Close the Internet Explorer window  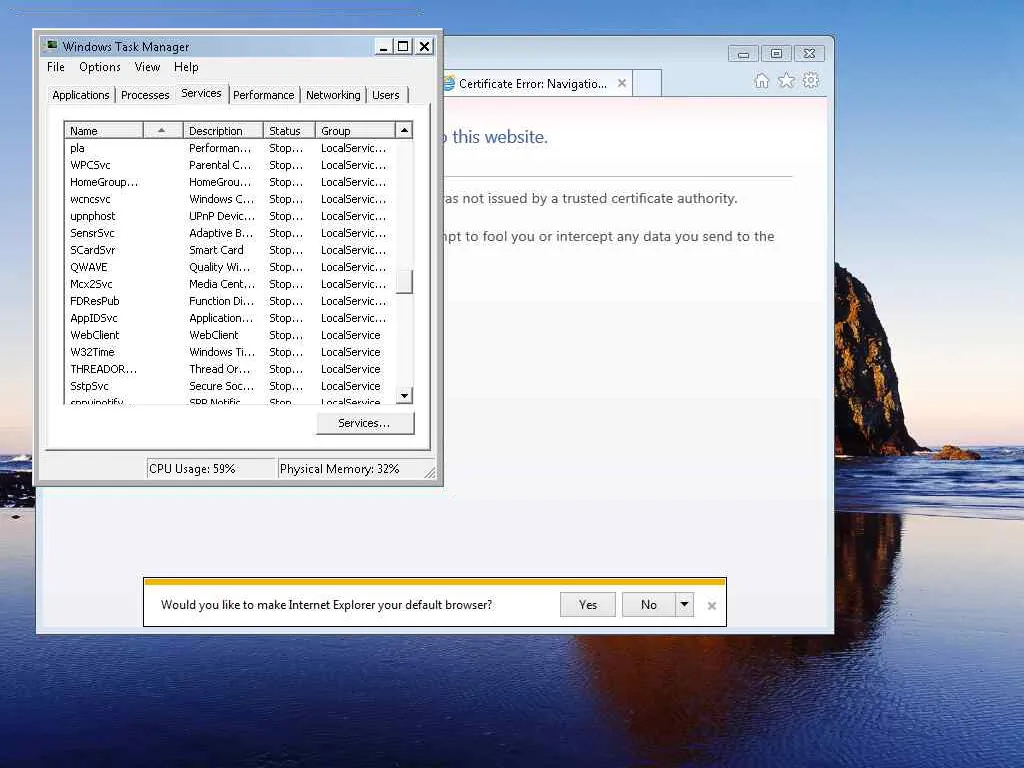tap(809, 54)
